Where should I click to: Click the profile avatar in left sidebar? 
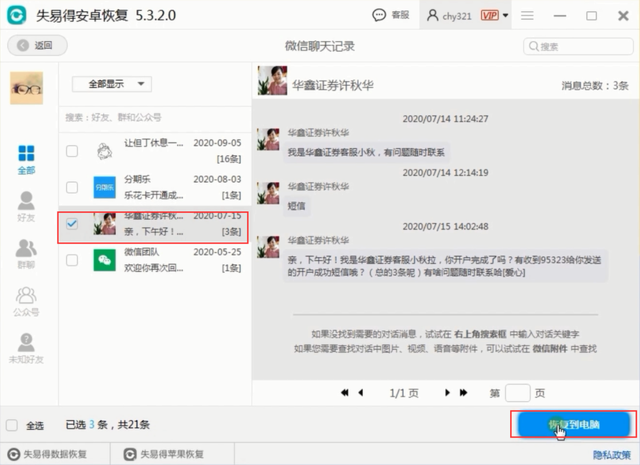[x=27, y=88]
